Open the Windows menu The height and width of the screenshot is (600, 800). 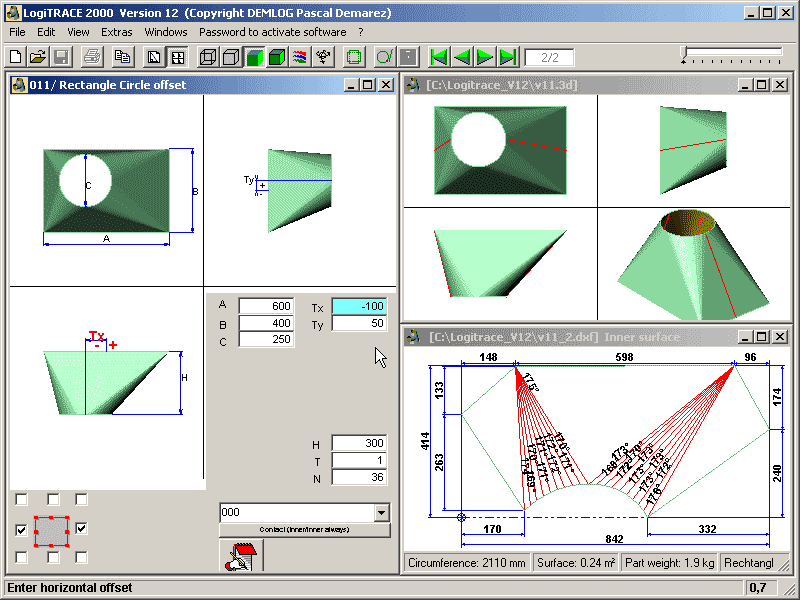[x=166, y=32]
